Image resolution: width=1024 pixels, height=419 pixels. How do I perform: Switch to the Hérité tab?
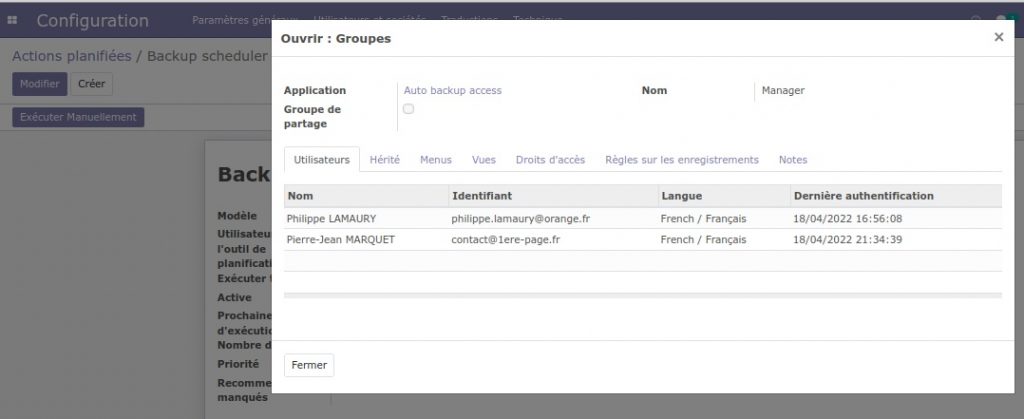(x=385, y=159)
